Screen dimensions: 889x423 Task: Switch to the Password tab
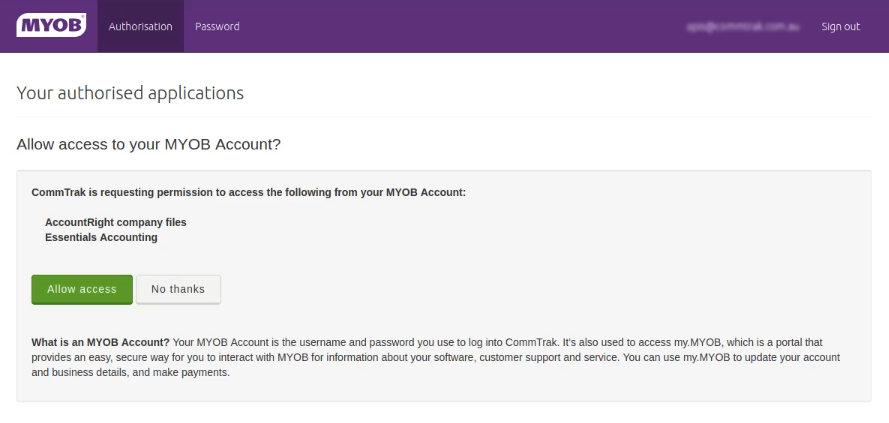217,27
